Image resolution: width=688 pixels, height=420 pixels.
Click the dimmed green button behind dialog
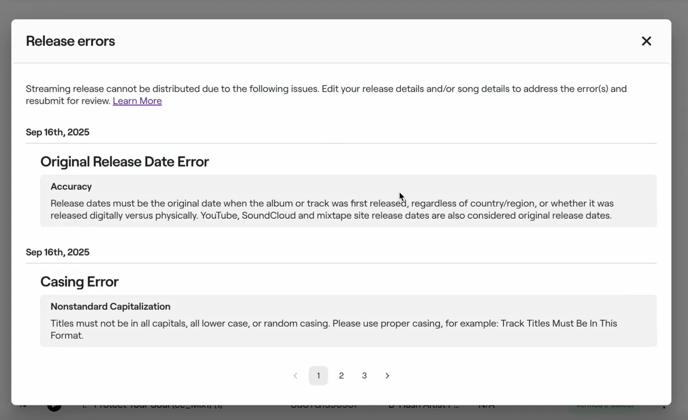click(x=604, y=406)
